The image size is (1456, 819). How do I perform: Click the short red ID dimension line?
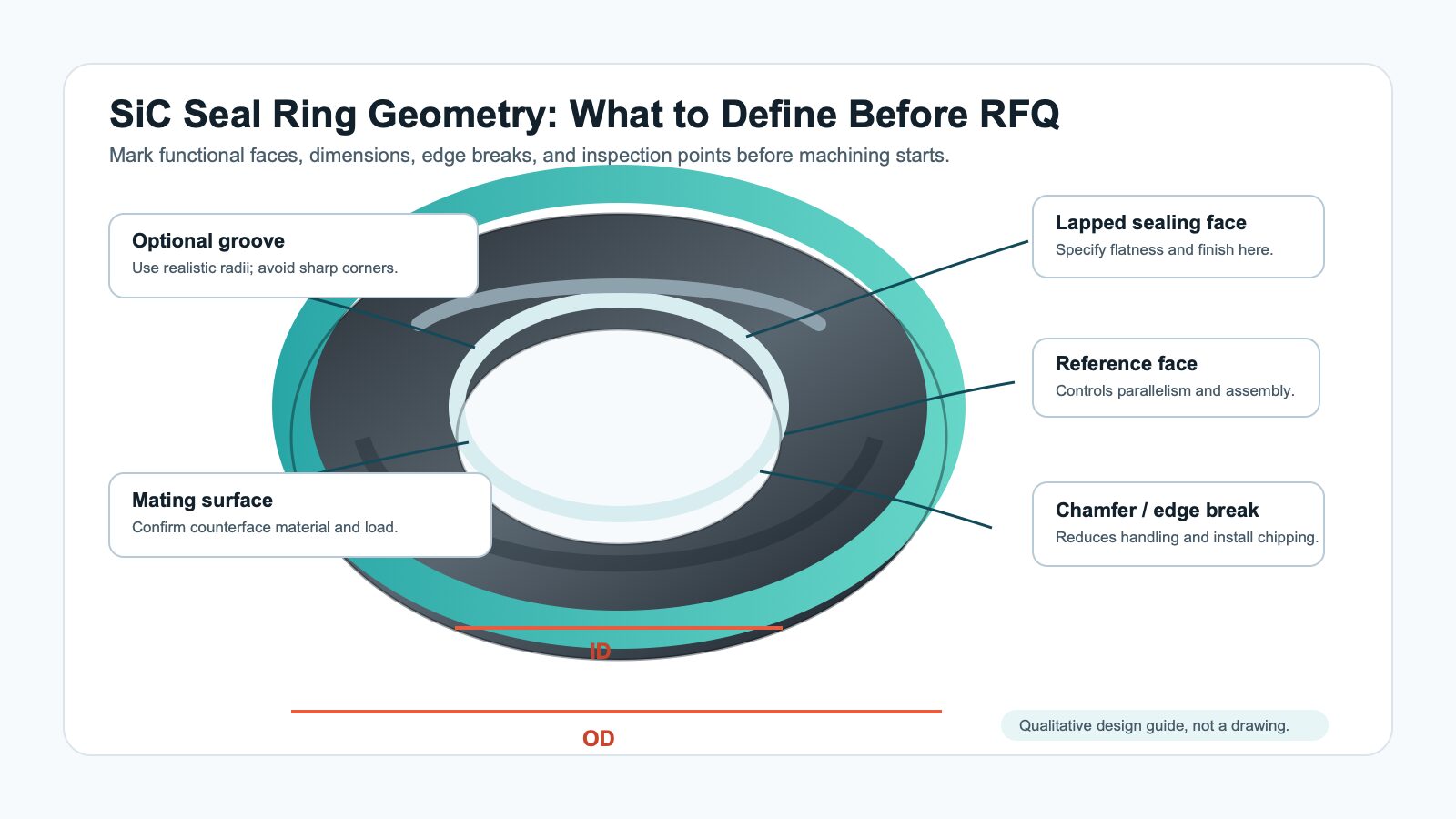(619, 628)
